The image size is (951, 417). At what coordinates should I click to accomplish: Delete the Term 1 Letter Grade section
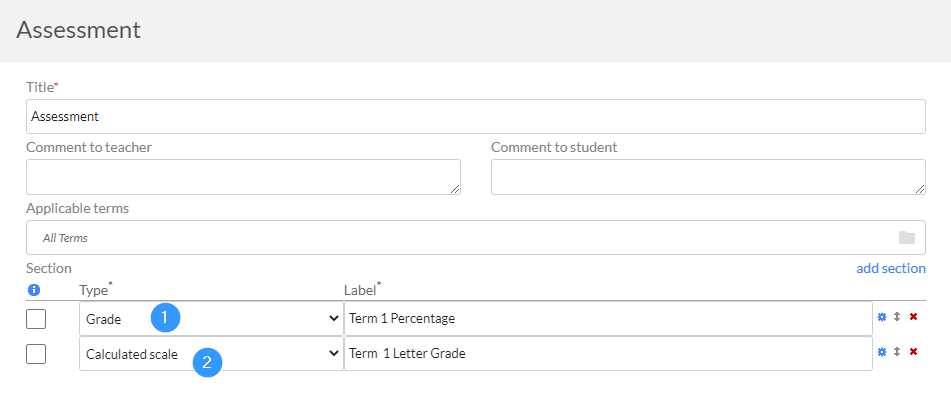pos(913,352)
